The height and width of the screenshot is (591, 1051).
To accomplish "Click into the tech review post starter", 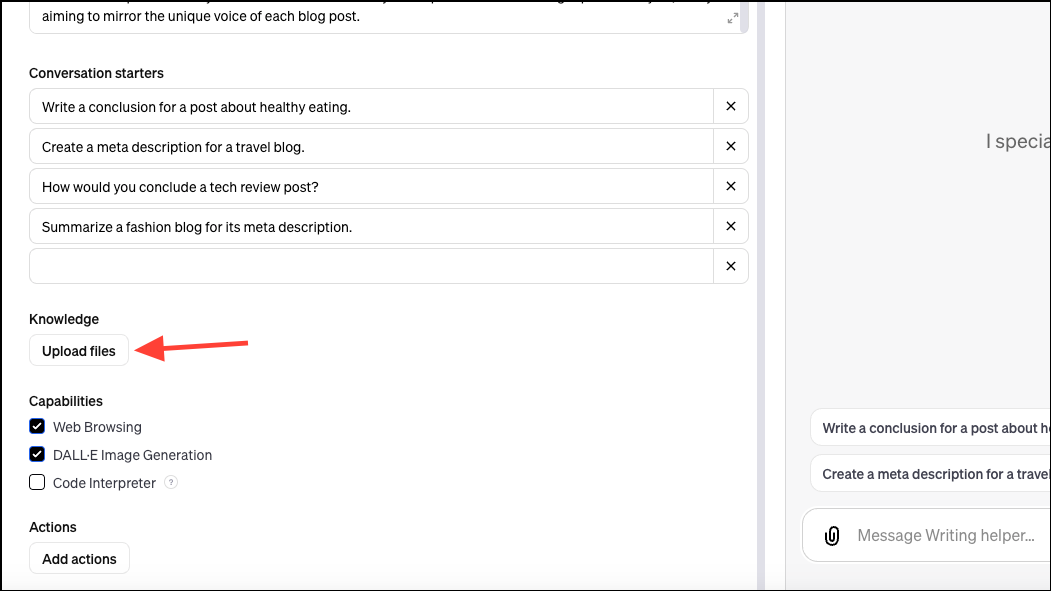I will click(x=371, y=186).
